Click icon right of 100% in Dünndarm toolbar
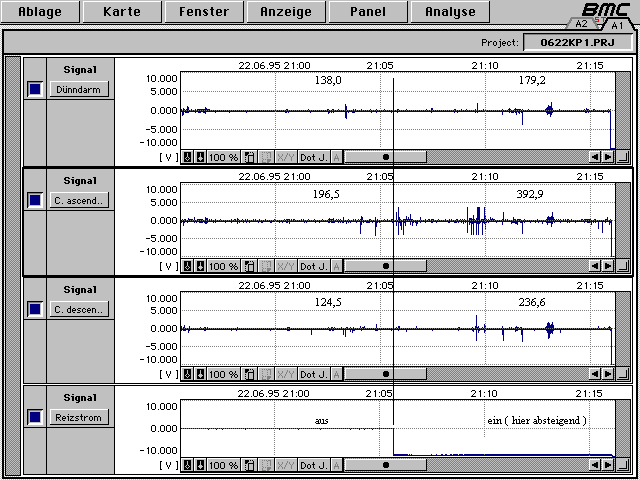The height and width of the screenshot is (480, 640). pos(250,157)
